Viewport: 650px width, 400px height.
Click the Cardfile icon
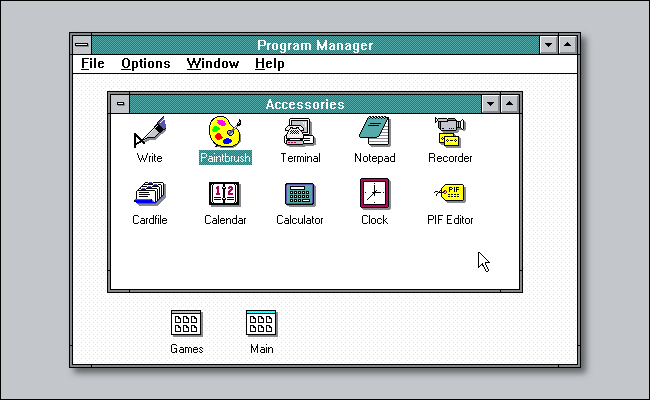click(x=149, y=194)
